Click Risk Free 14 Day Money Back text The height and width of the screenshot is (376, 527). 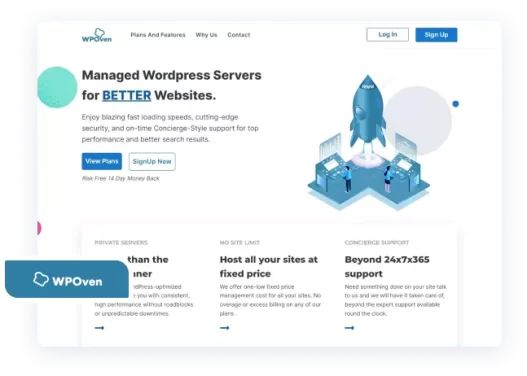pyautogui.click(x=120, y=178)
